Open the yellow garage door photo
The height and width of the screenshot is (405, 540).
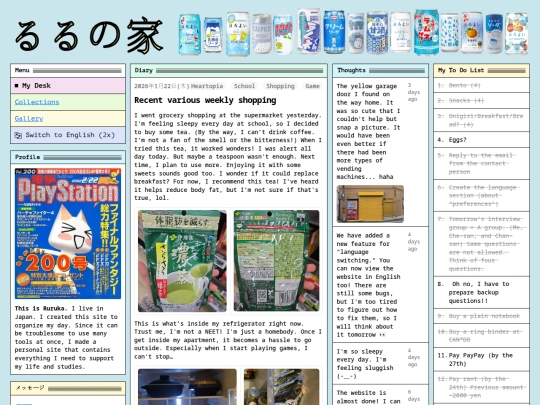pyautogui.click(x=370, y=204)
